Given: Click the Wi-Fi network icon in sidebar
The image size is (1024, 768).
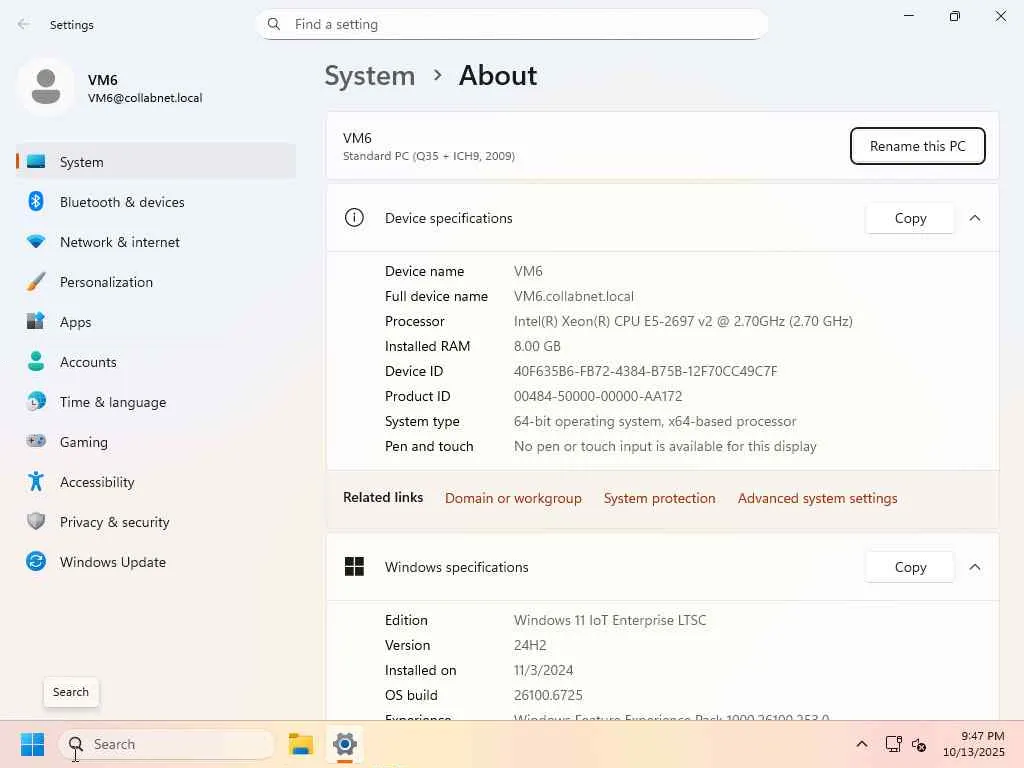Looking at the screenshot, I should [x=36, y=242].
